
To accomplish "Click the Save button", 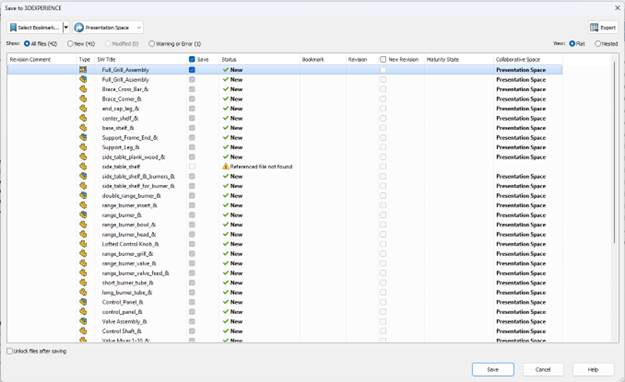I will click(493, 370).
